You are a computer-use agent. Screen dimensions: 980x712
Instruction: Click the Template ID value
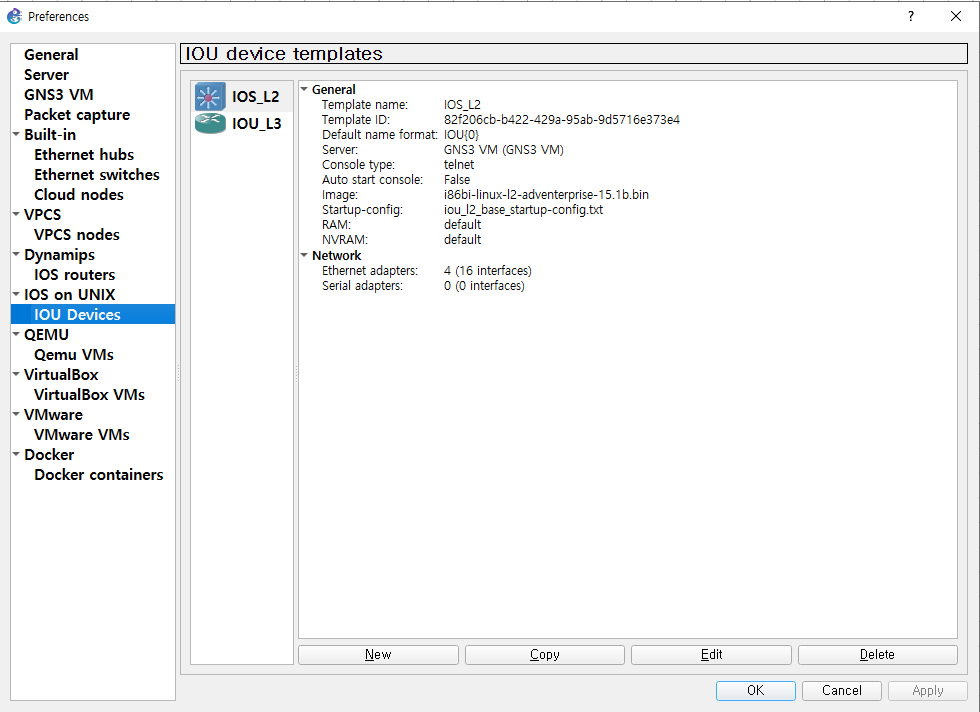pyautogui.click(x=562, y=119)
